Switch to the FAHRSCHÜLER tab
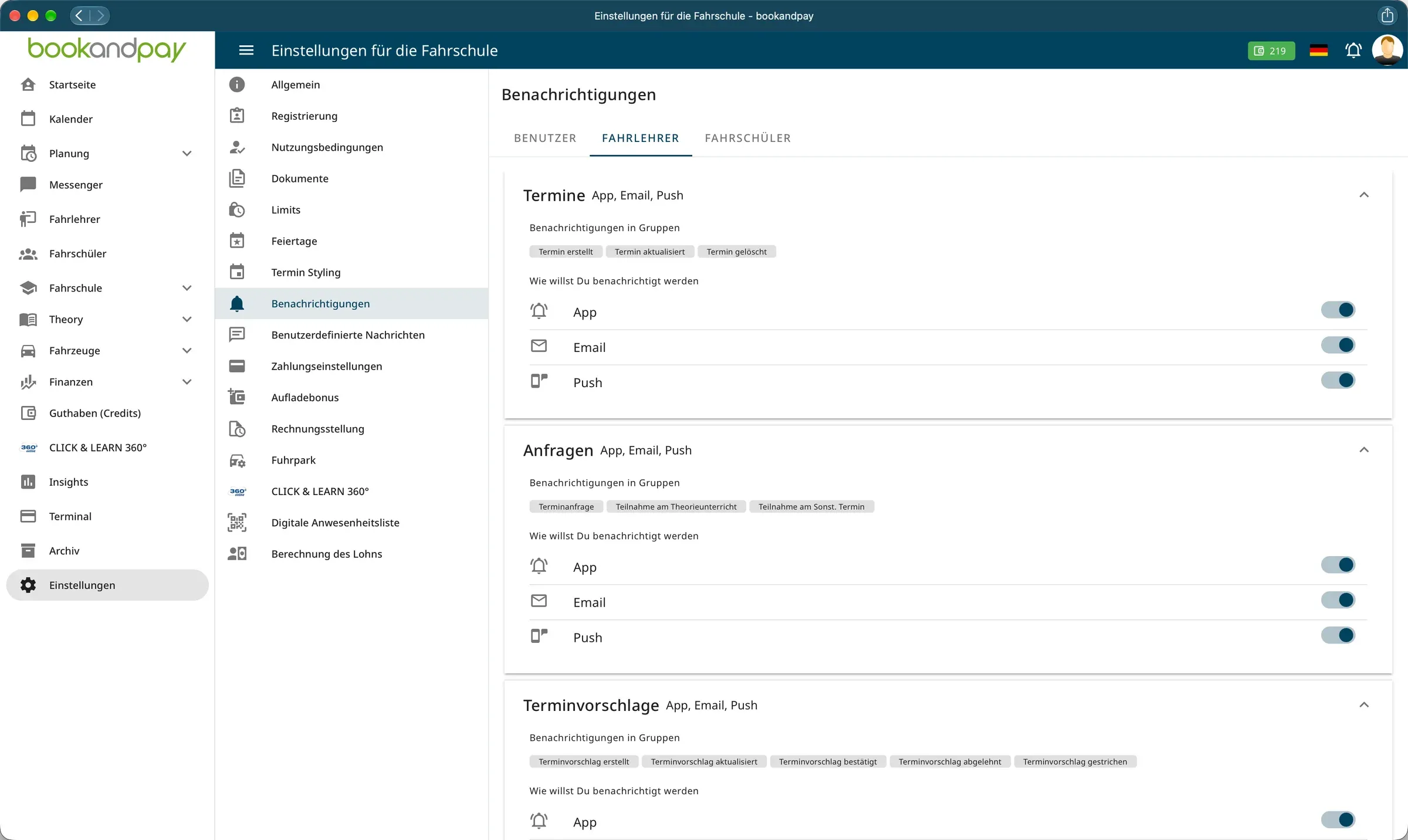The width and height of the screenshot is (1408, 840). click(x=747, y=138)
